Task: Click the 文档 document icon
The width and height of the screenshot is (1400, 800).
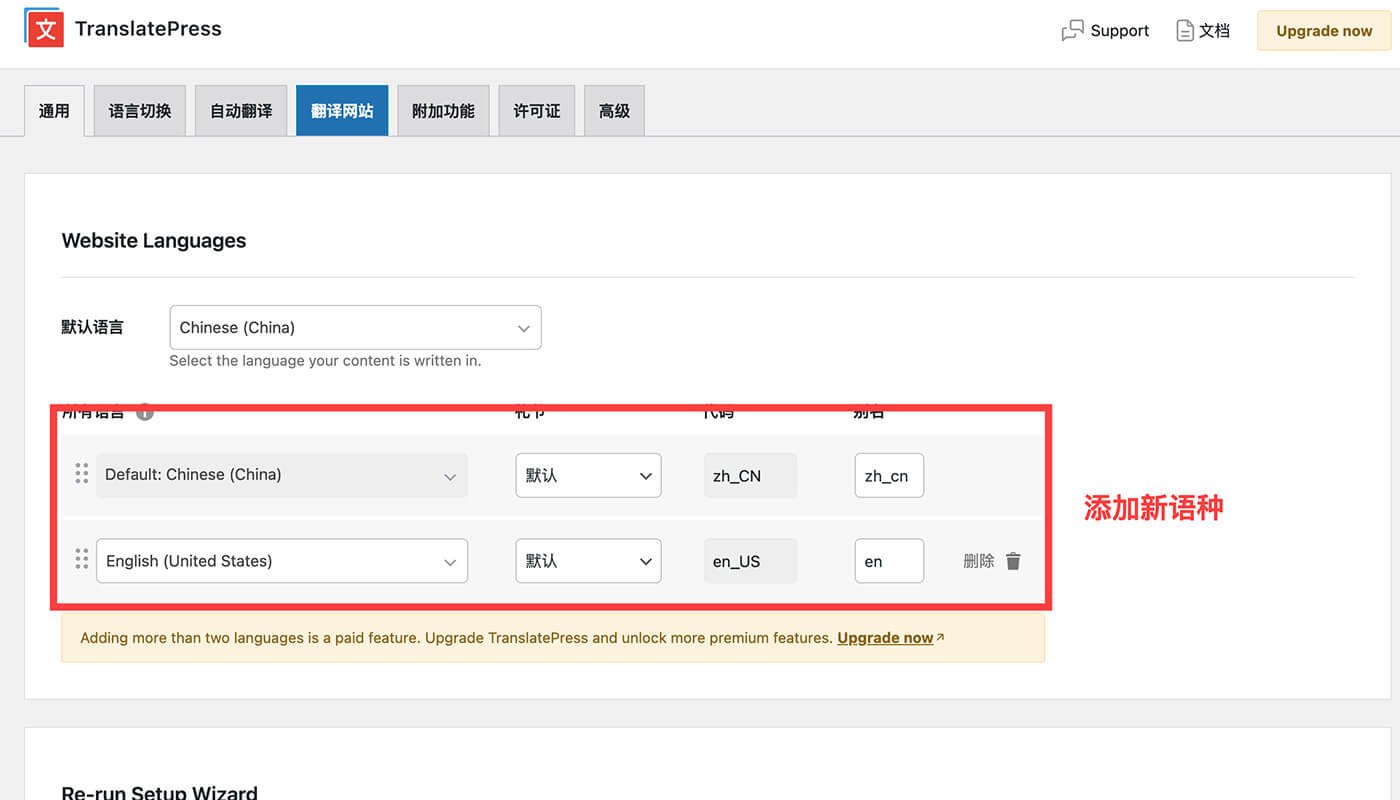Action: coord(1185,31)
